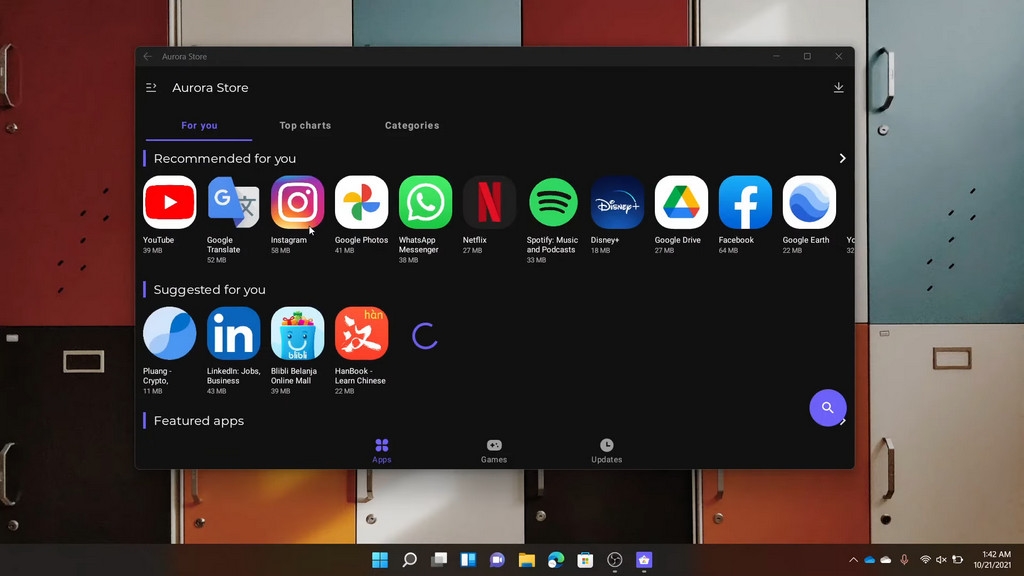Click the Instagram app thumbnail
Viewport: 1024px width, 576px height.
click(x=297, y=202)
